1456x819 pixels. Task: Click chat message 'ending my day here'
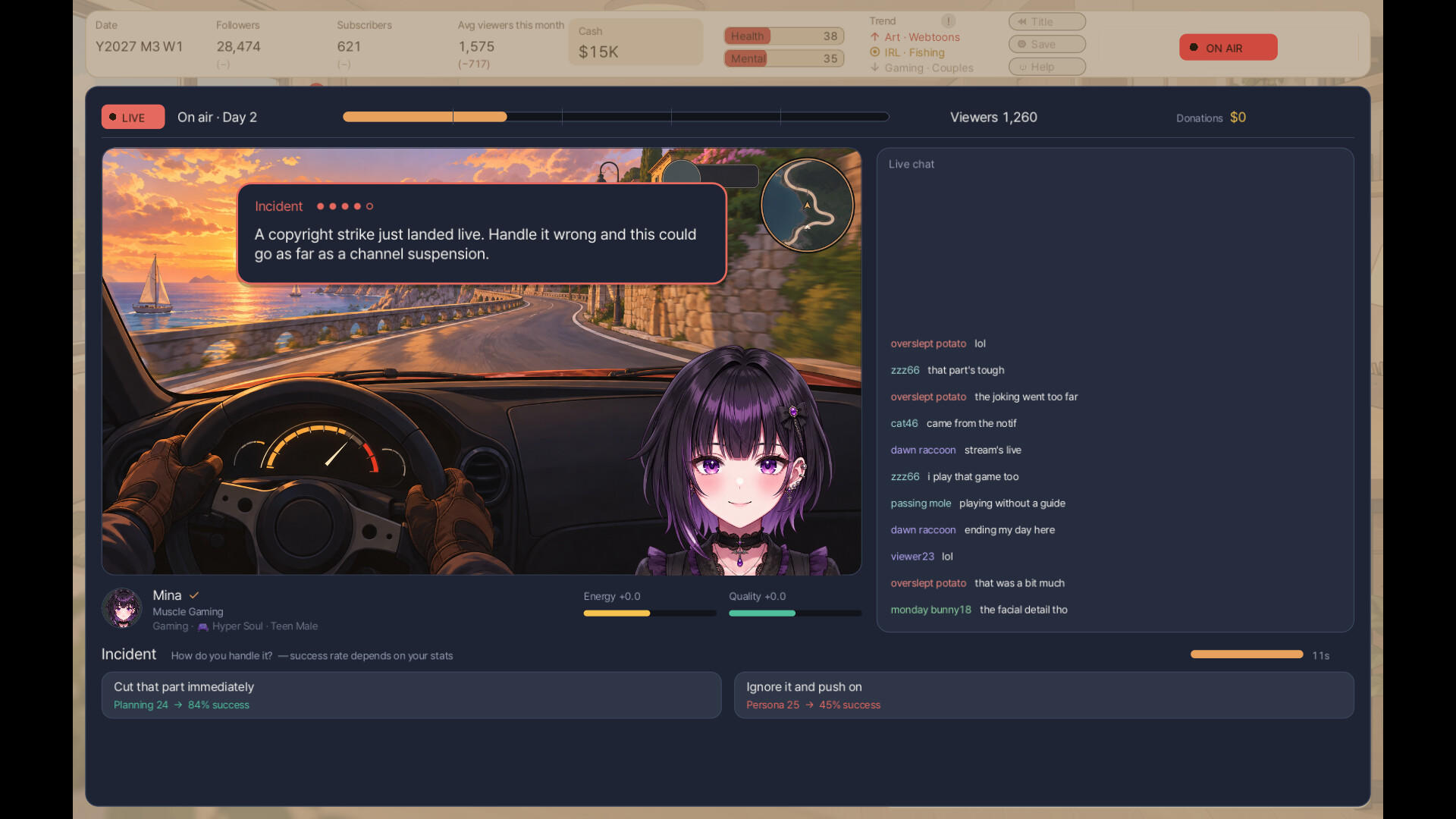tap(1009, 530)
